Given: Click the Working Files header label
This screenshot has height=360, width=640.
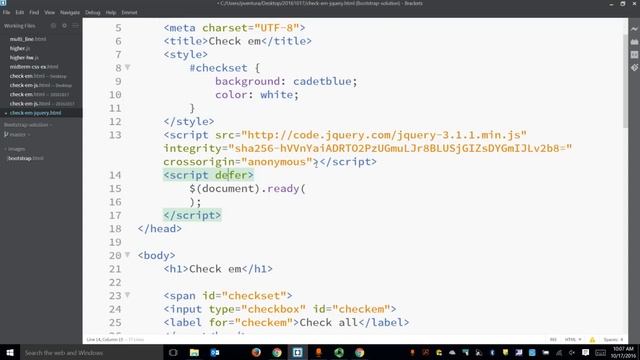Looking at the screenshot, I should click(20, 26).
